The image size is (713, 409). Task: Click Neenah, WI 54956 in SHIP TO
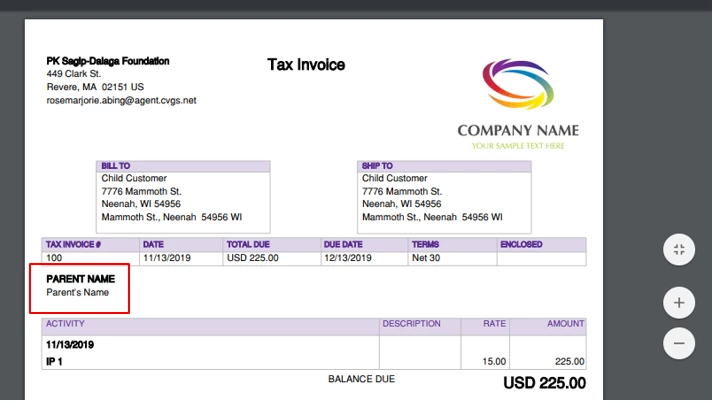(x=402, y=204)
